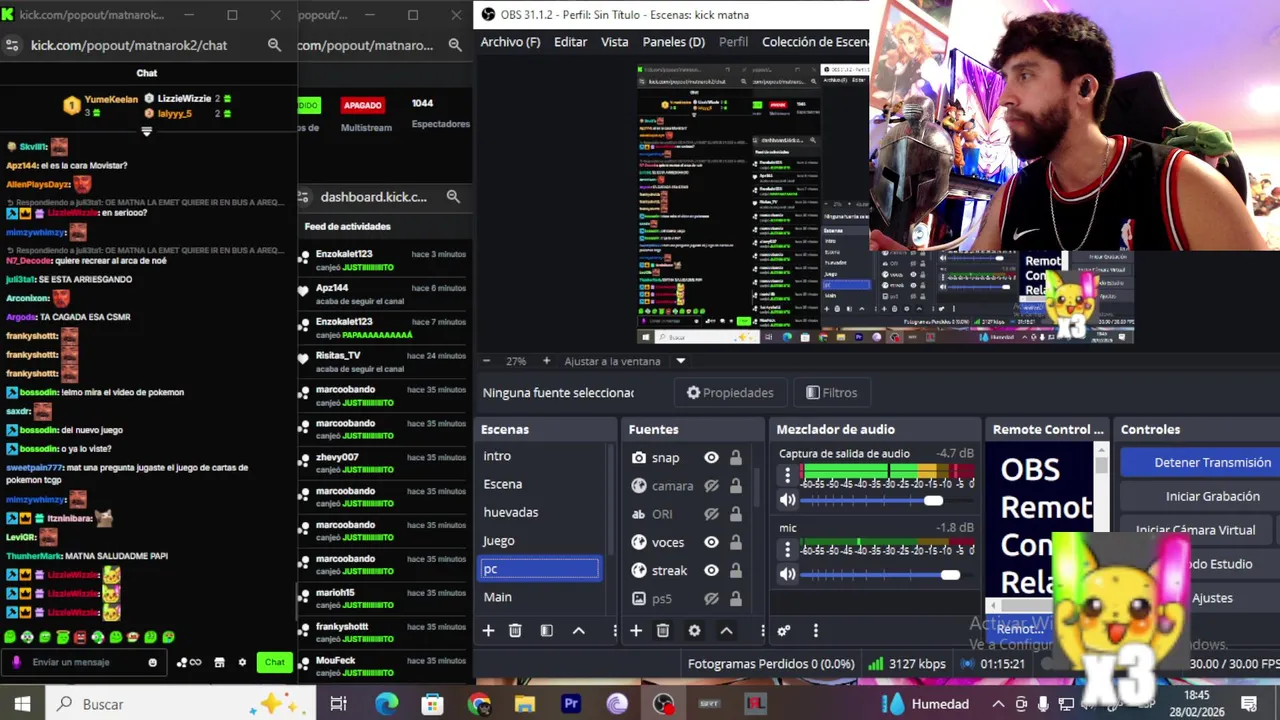
Task: Open advanced audio properties gears icon
Action: 783,631
